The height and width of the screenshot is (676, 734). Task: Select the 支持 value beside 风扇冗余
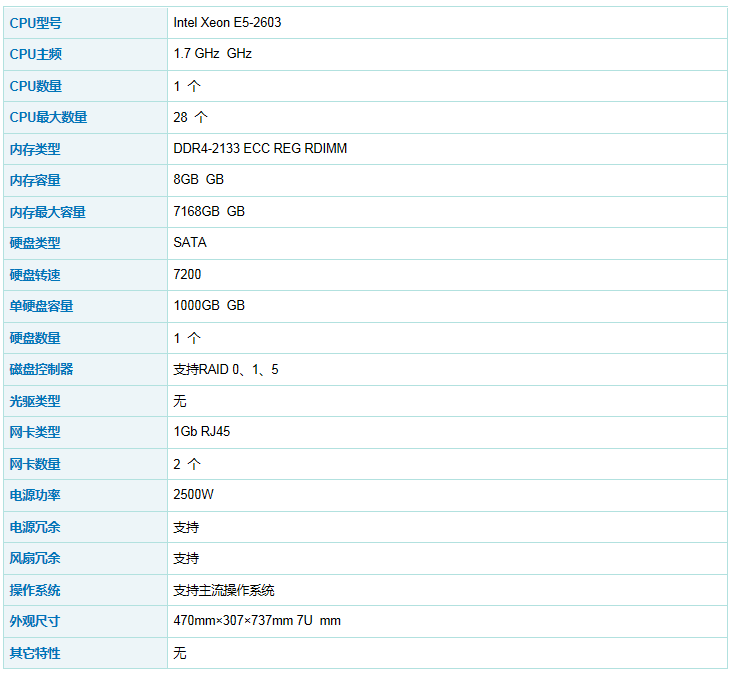pos(186,558)
